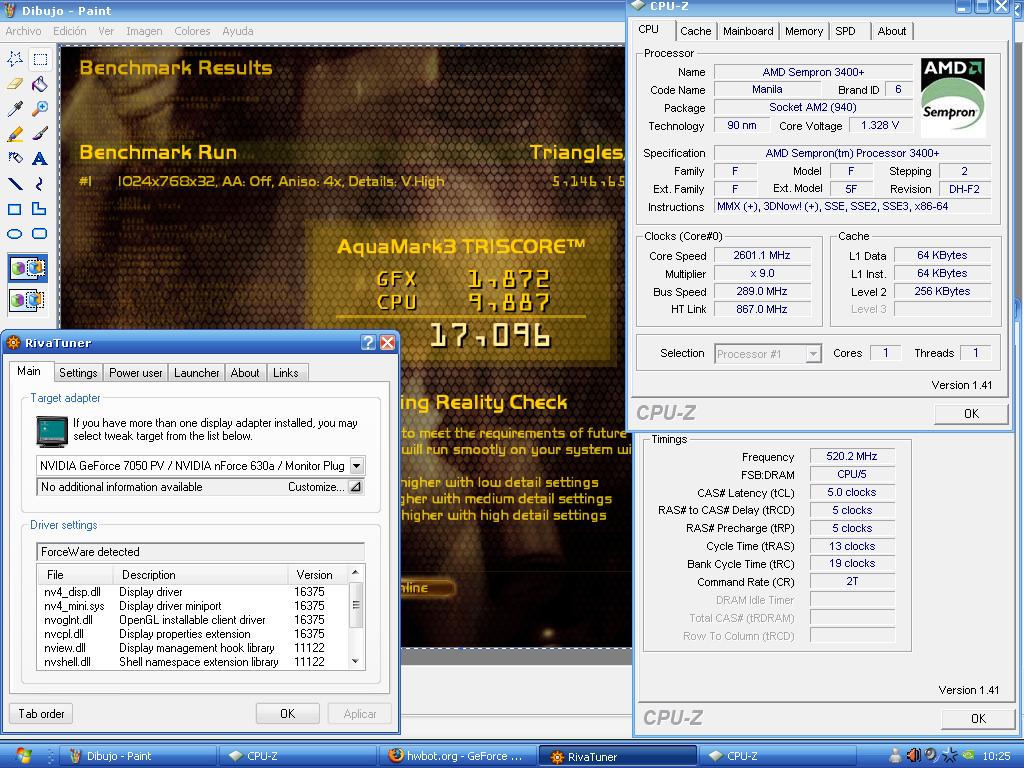The height and width of the screenshot is (768, 1024).
Task: Choose transparent selection mode option in Paint
Action: [x=27, y=300]
